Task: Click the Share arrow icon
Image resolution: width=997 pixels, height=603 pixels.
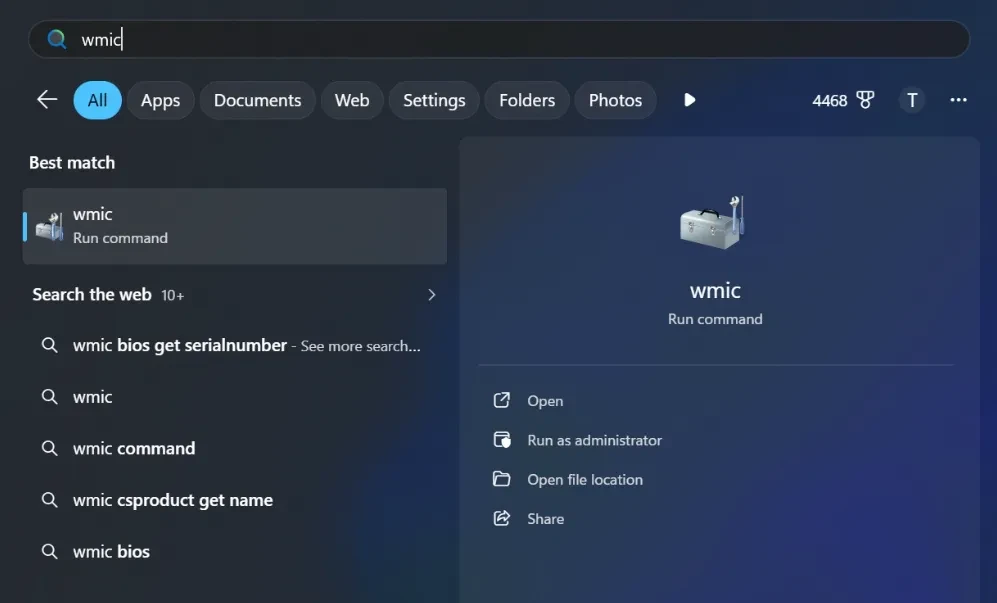Action: (x=502, y=518)
